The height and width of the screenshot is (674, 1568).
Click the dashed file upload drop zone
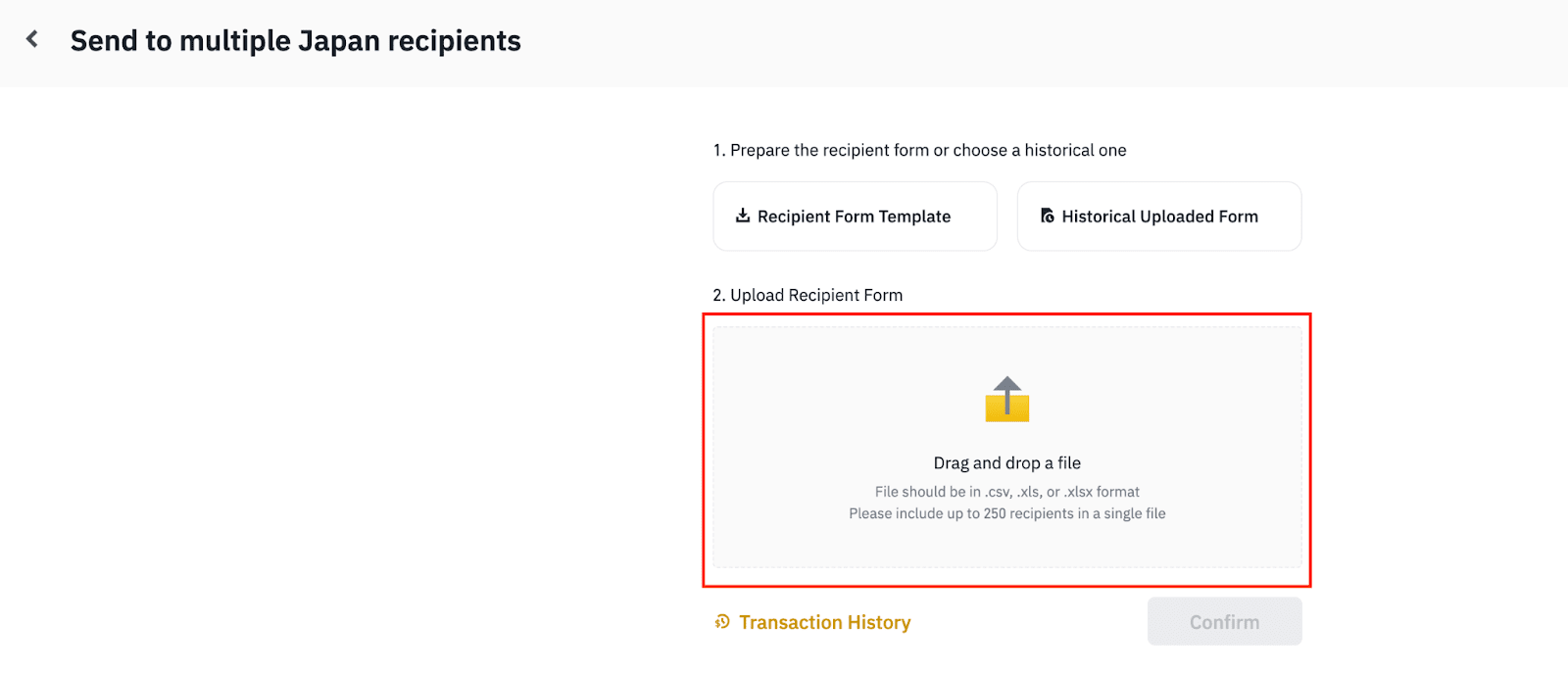[1007, 448]
